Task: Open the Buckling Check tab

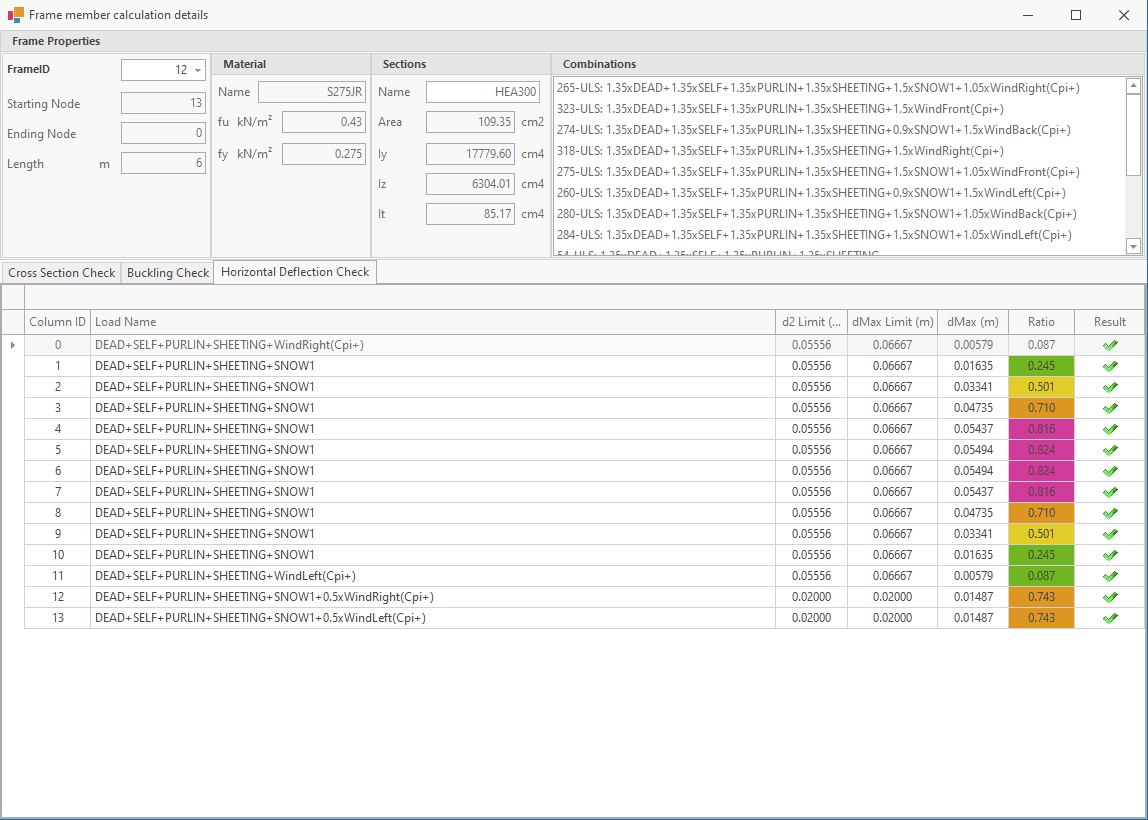Action: [x=168, y=273]
